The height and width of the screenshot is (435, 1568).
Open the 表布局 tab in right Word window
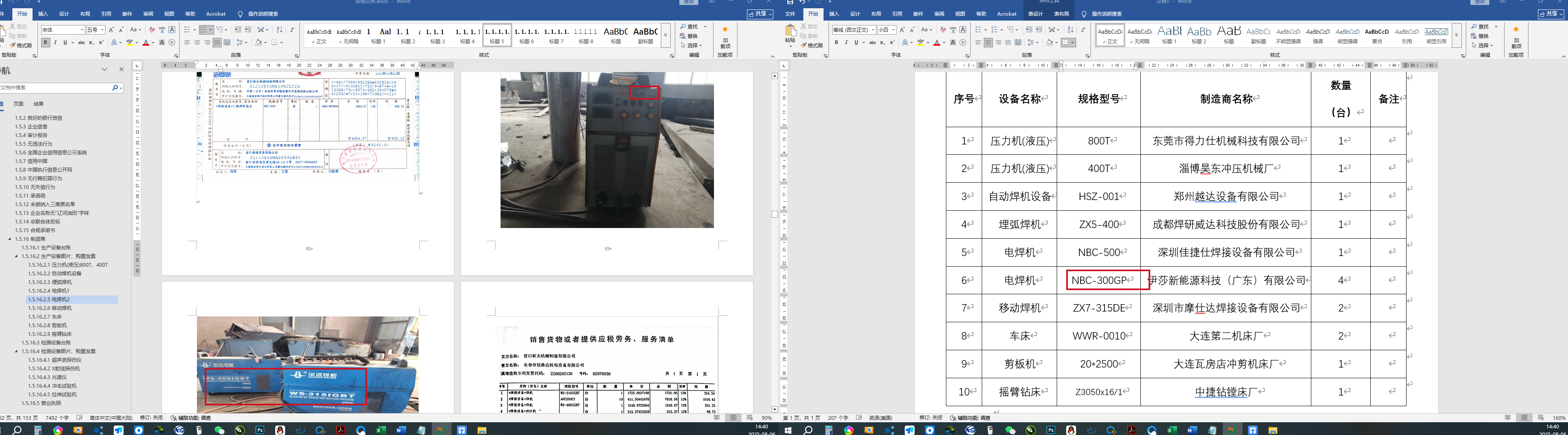point(1061,14)
